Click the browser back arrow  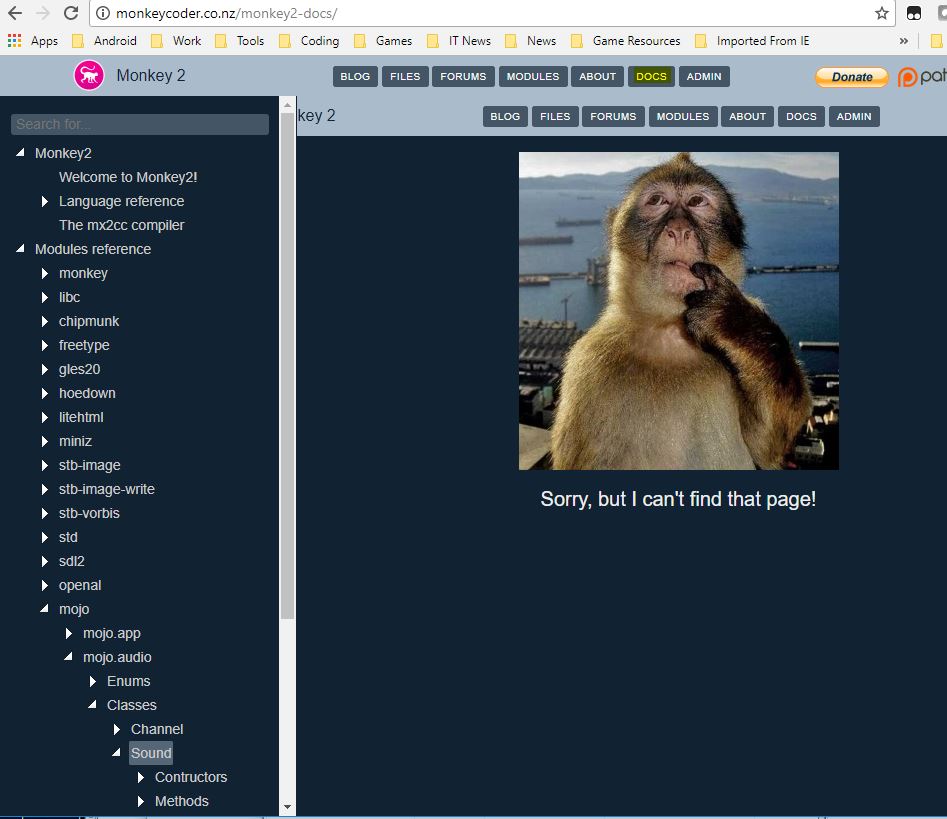tap(15, 13)
